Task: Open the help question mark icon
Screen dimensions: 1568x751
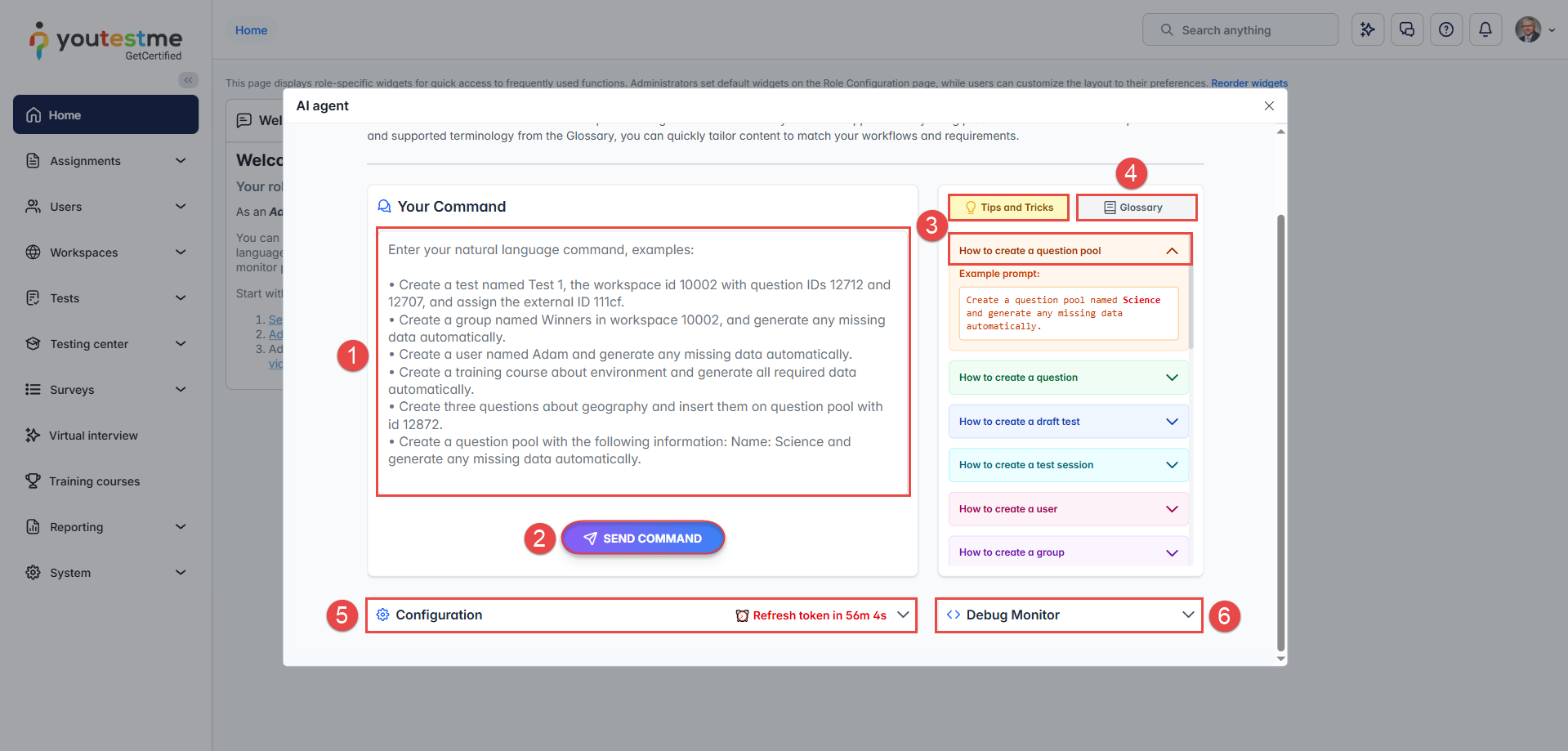Action: point(1445,30)
